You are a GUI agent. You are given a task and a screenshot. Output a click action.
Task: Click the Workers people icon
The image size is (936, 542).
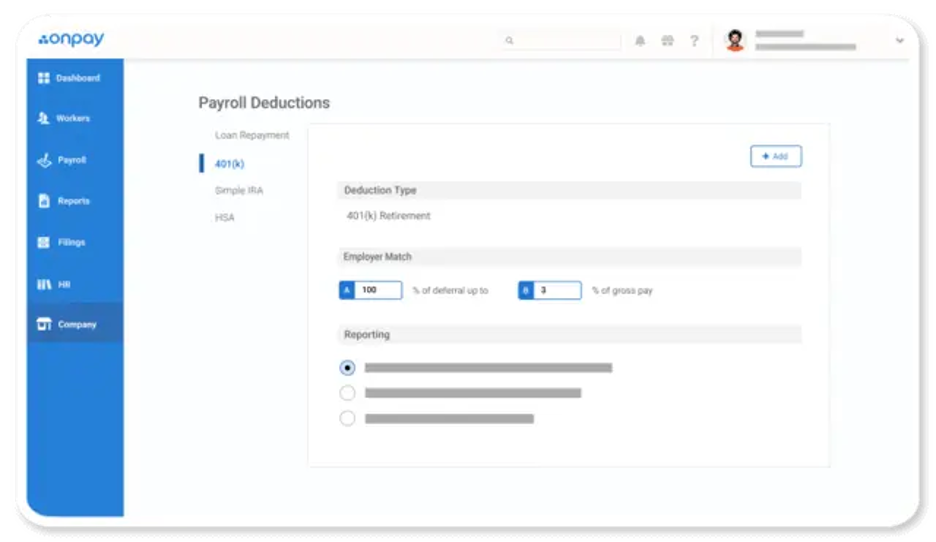(x=43, y=118)
